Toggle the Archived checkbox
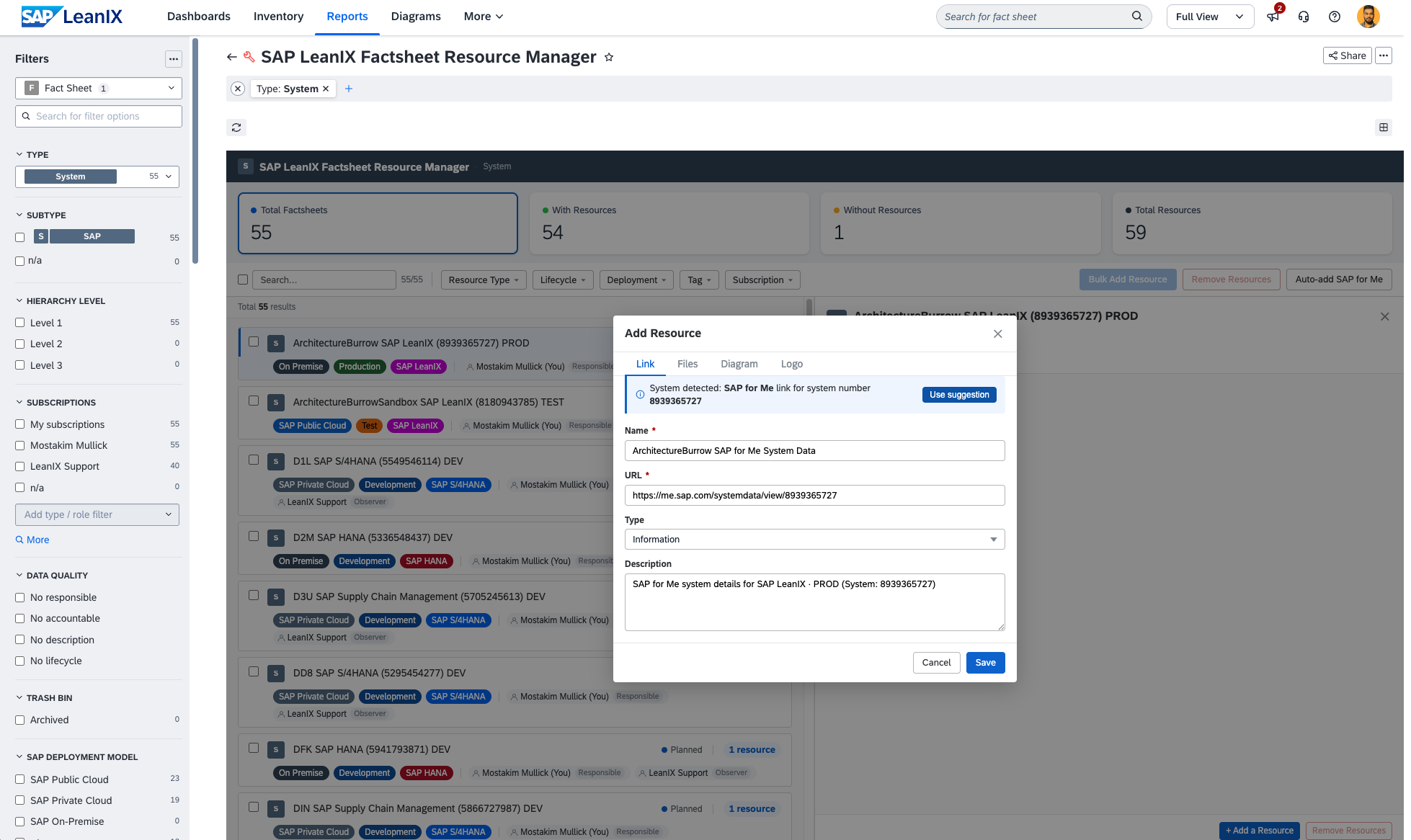 point(20,720)
